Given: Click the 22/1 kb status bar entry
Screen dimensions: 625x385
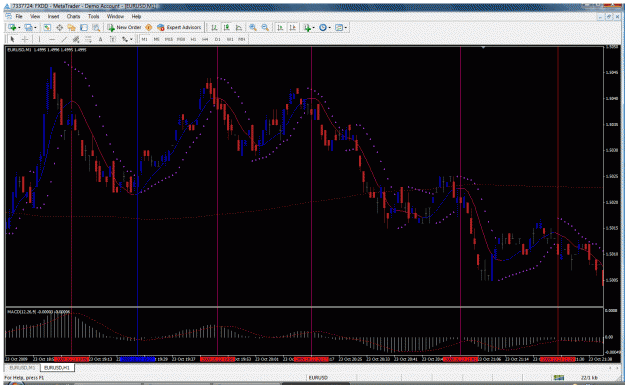Looking at the screenshot, I should pos(589,377).
